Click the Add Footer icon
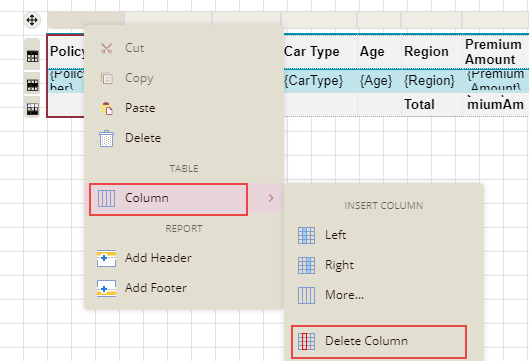 pos(106,288)
